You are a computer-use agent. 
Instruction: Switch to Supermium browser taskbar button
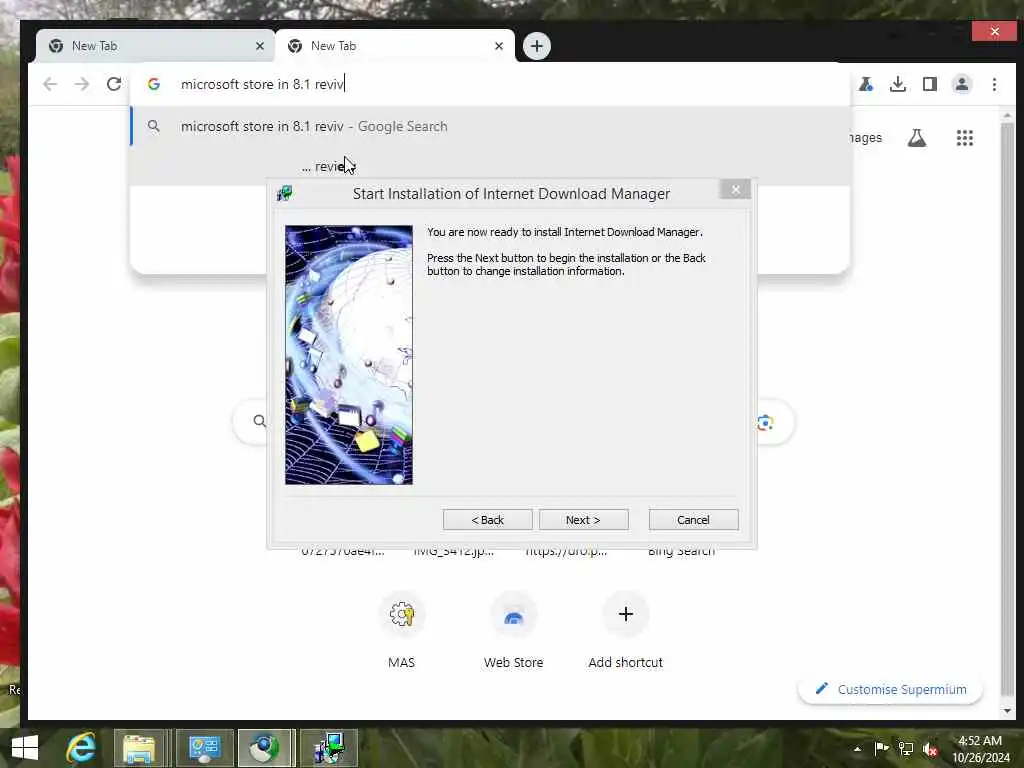[265, 748]
